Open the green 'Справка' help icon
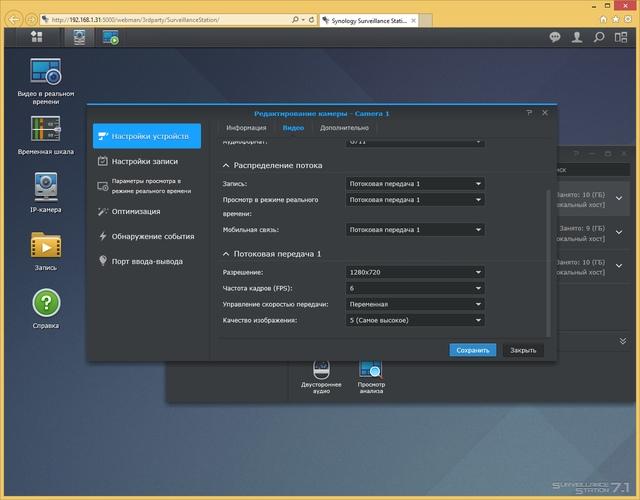The image size is (640, 500). [46, 308]
